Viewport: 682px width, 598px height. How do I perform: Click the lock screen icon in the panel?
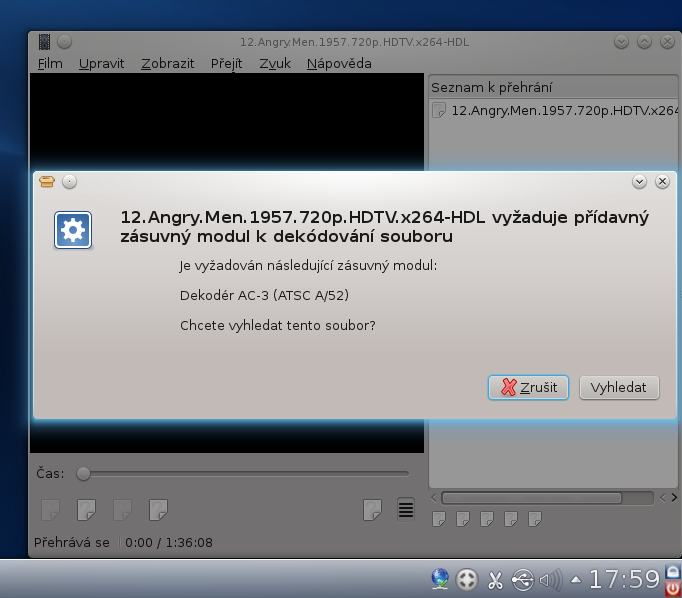[x=673, y=571]
